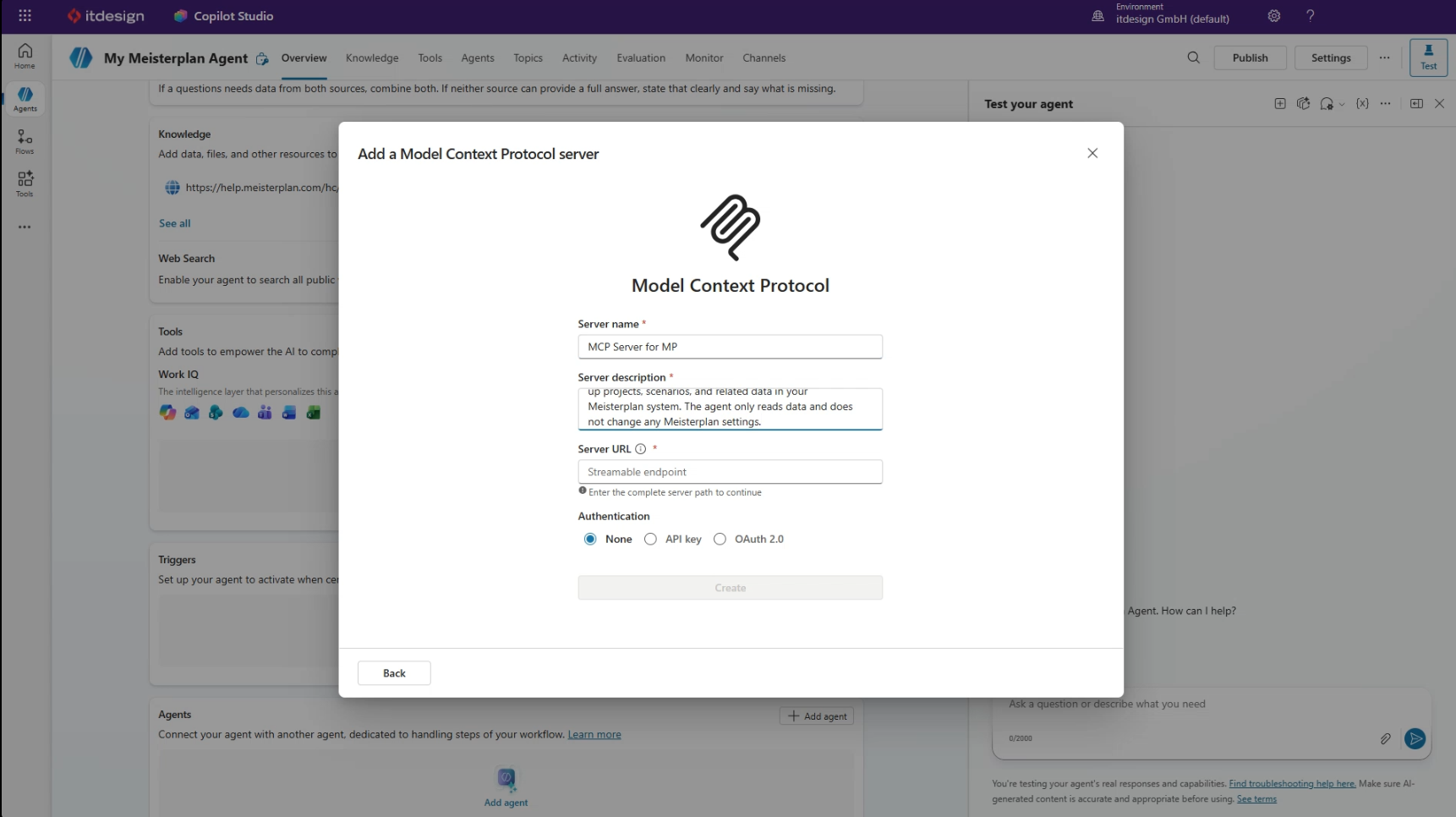This screenshot has width=1456, height=817.
Task: Click the dock panel icon in test pane
Action: coord(1416,104)
